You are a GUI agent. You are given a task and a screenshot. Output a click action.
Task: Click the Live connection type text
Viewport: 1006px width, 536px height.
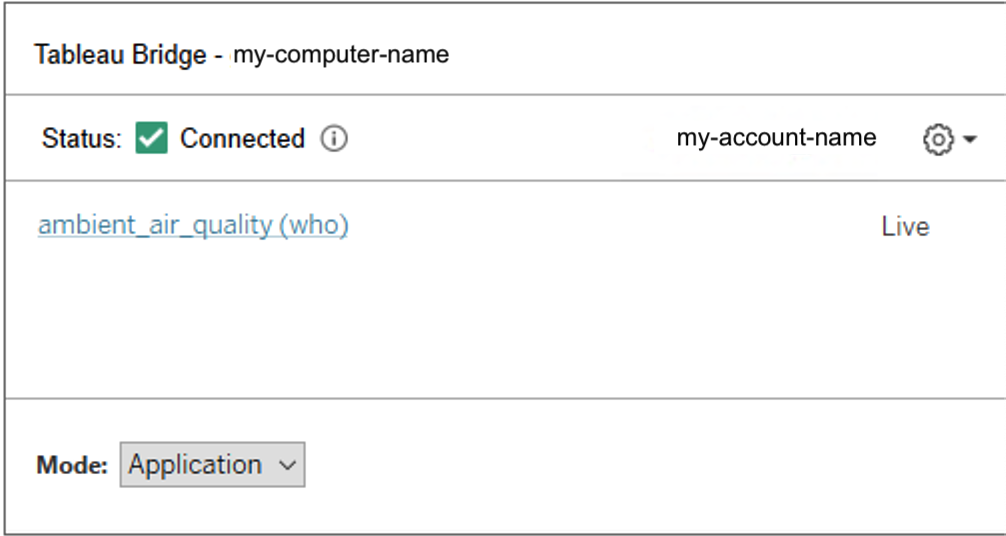click(x=905, y=227)
